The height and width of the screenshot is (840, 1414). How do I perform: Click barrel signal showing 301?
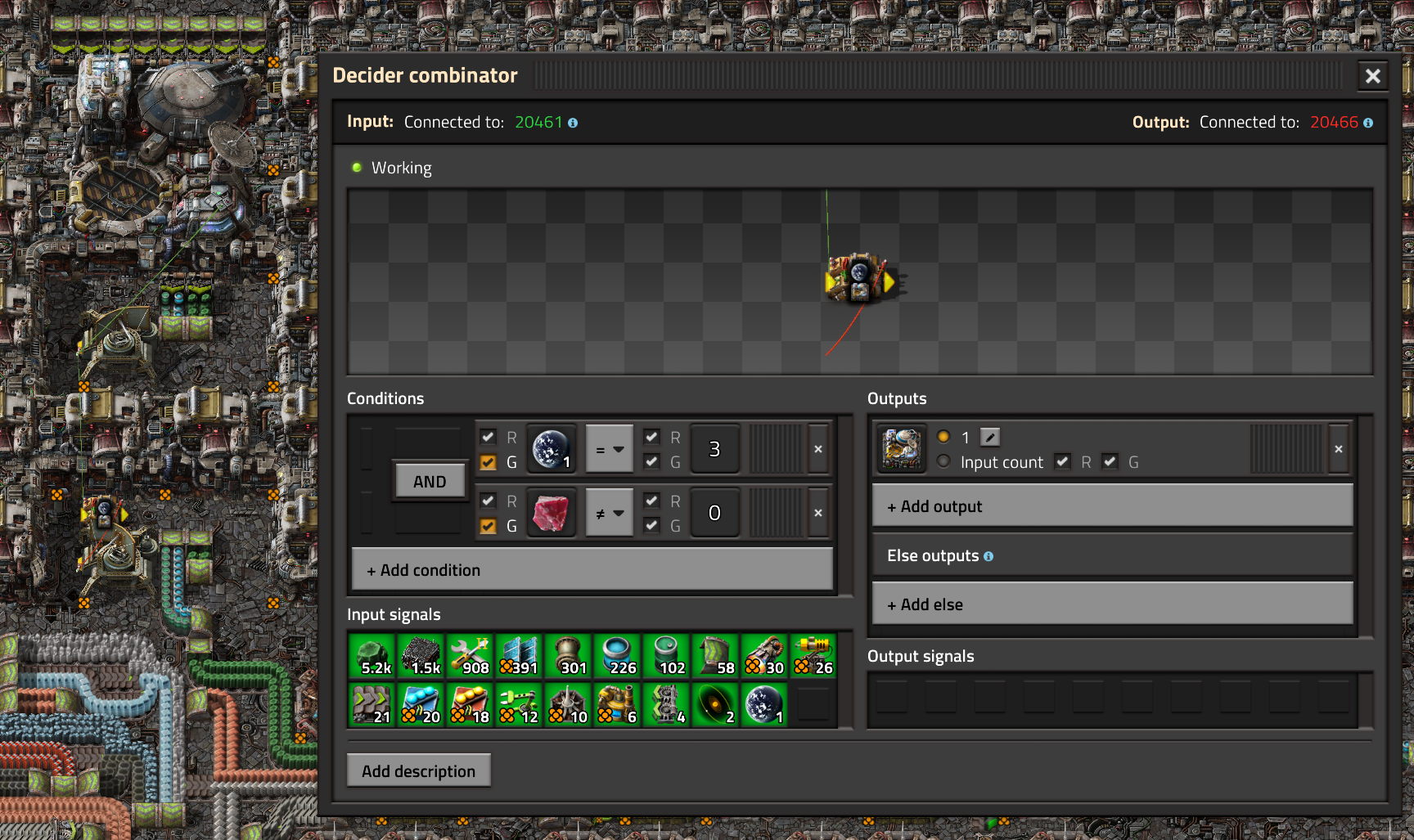pos(568,656)
